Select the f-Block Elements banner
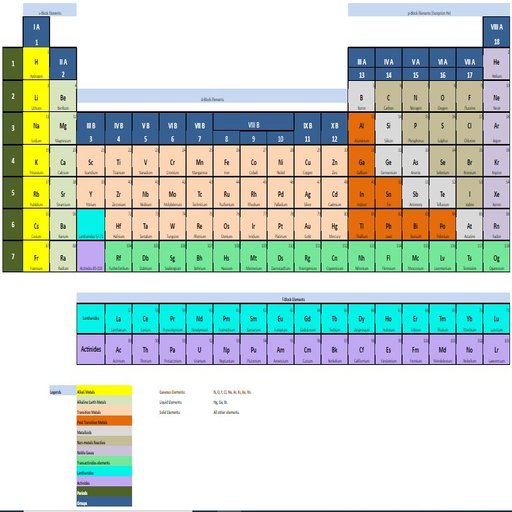 point(293,297)
